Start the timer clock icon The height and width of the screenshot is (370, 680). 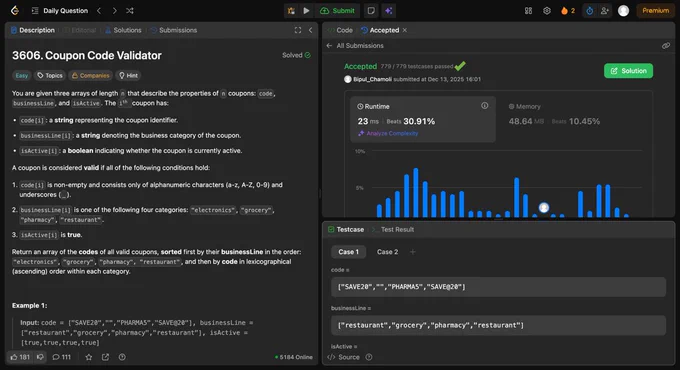click(589, 11)
